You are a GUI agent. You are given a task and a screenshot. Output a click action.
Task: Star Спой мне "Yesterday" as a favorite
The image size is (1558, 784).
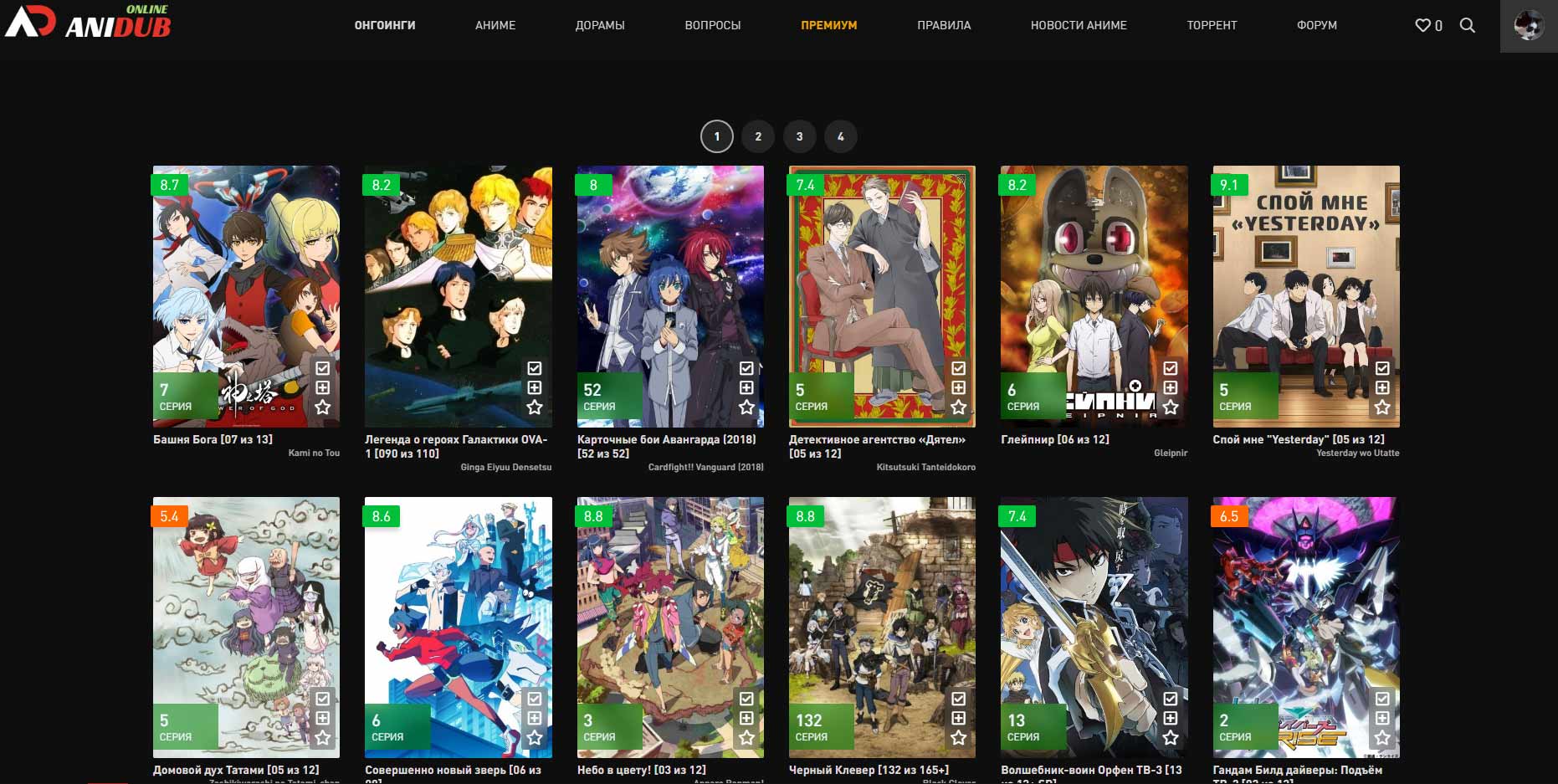[x=1382, y=407]
